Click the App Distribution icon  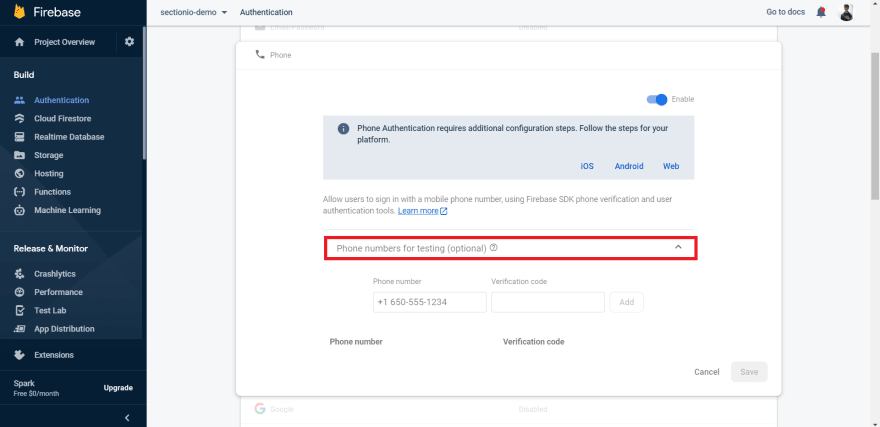(x=20, y=329)
